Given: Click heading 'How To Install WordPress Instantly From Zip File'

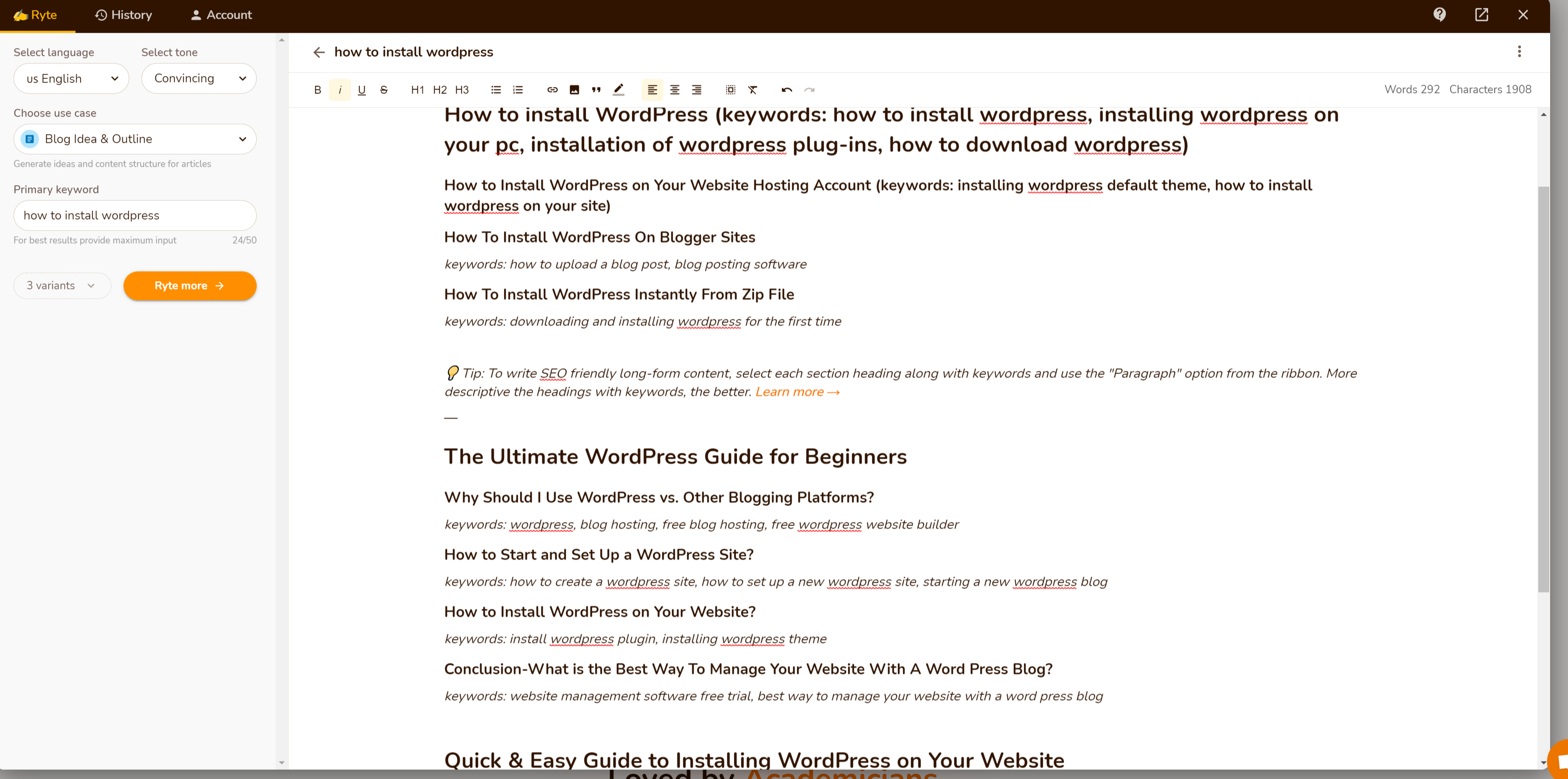Looking at the screenshot, I should pos(619,295).
